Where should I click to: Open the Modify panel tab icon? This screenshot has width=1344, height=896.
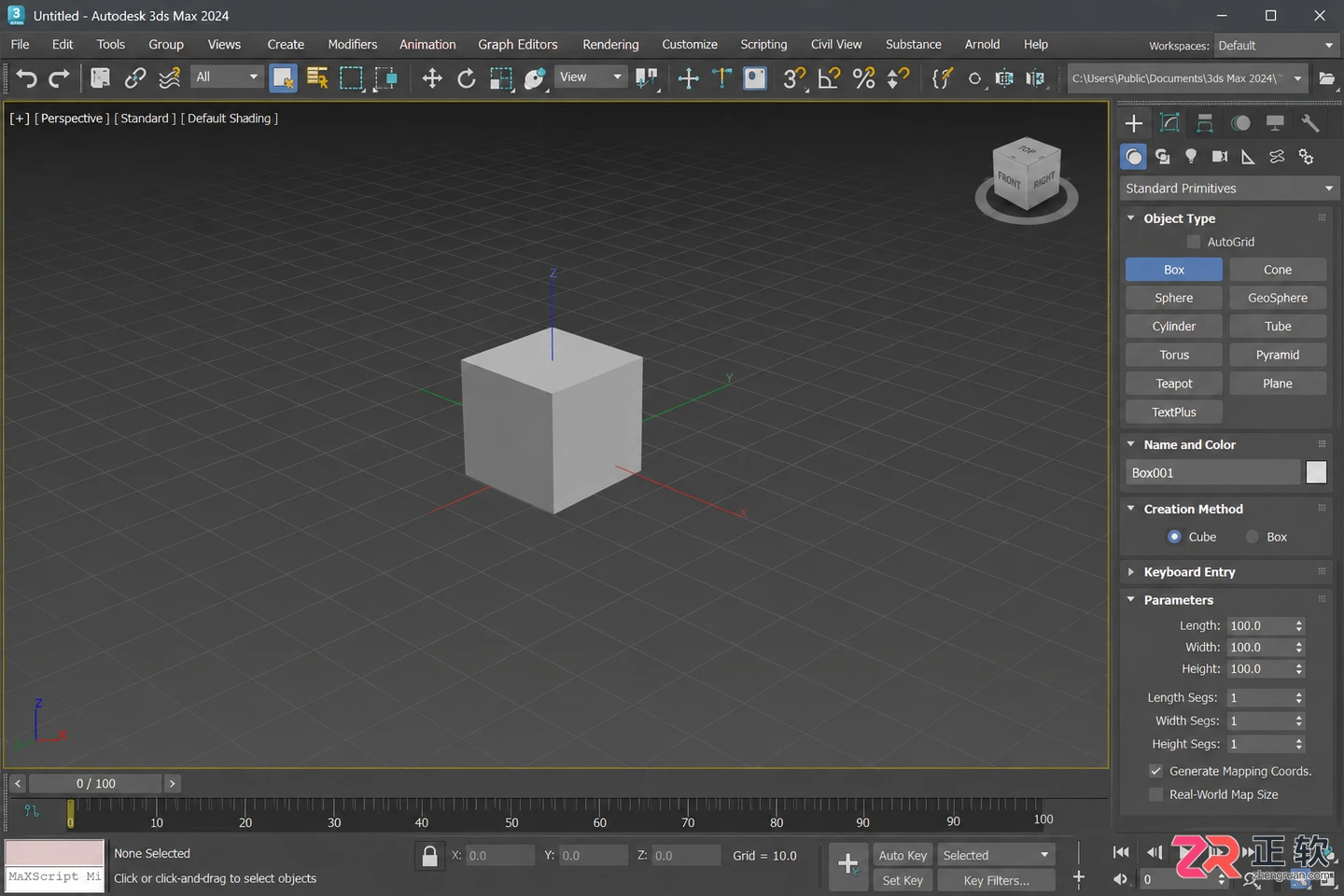[x=1169, y=123]
